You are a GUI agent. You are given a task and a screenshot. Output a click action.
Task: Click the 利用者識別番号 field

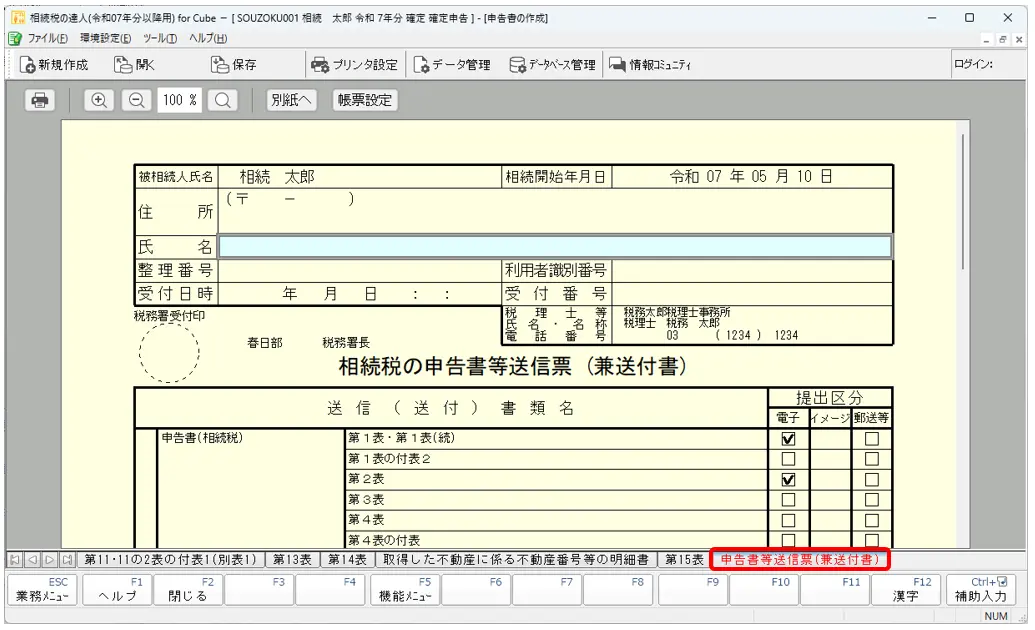click(x=752, y=271)
